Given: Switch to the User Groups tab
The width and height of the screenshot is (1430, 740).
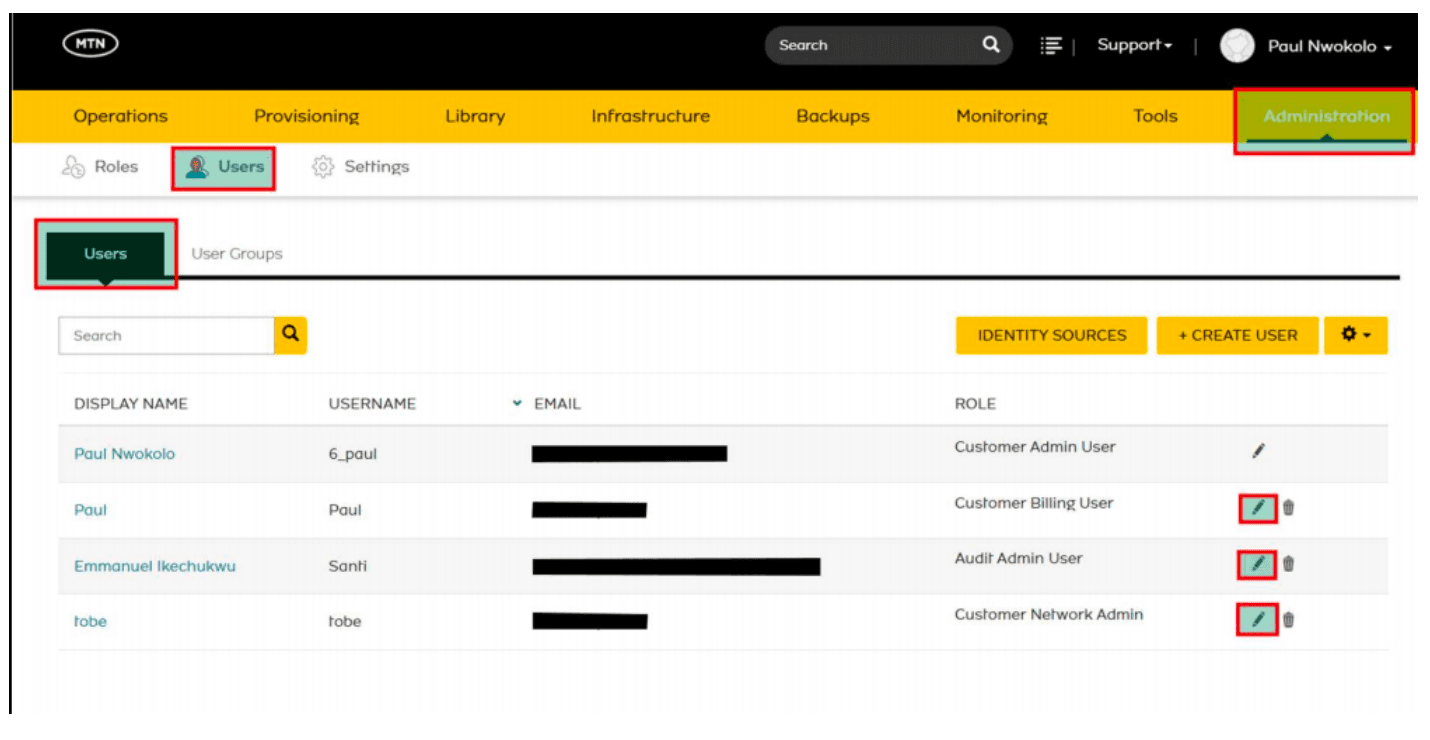Looking at the screenshot, I should pyautogui.click(x=237, y=253).
